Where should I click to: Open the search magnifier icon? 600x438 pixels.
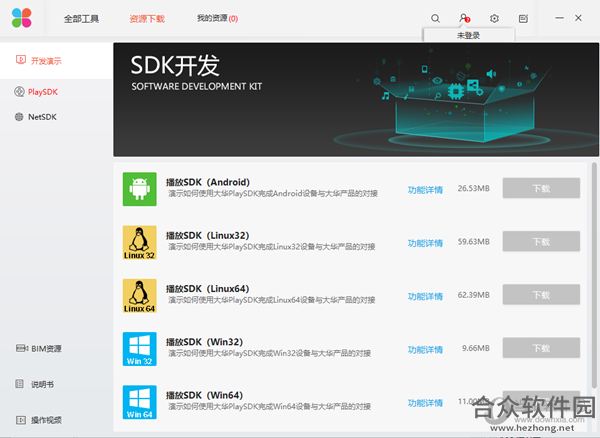tap(435, 18)
